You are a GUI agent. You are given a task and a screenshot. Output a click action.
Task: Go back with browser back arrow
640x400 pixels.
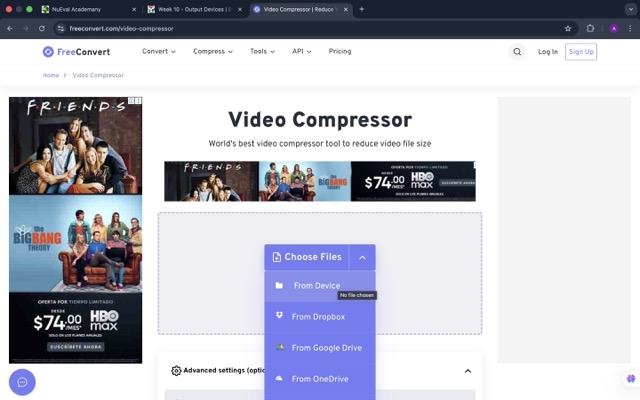click(x=10, y=29)
